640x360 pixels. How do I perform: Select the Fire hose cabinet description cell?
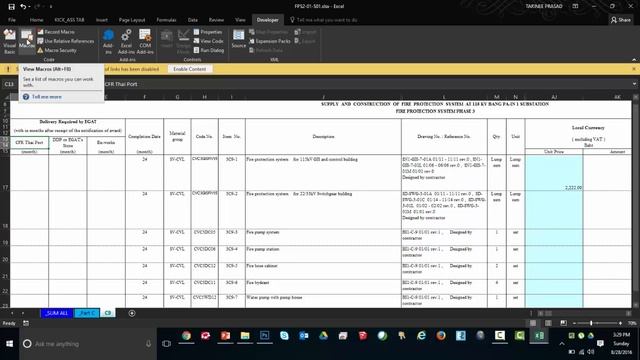pos(323,271)
